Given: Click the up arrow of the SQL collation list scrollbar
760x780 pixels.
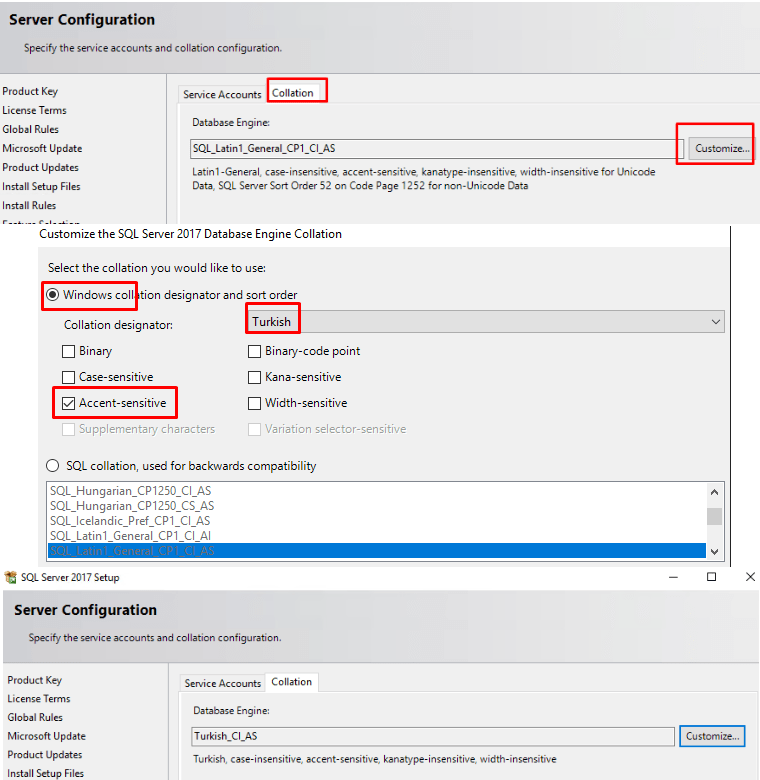Looking at the screenshot, I should click(x=714, y=492).
